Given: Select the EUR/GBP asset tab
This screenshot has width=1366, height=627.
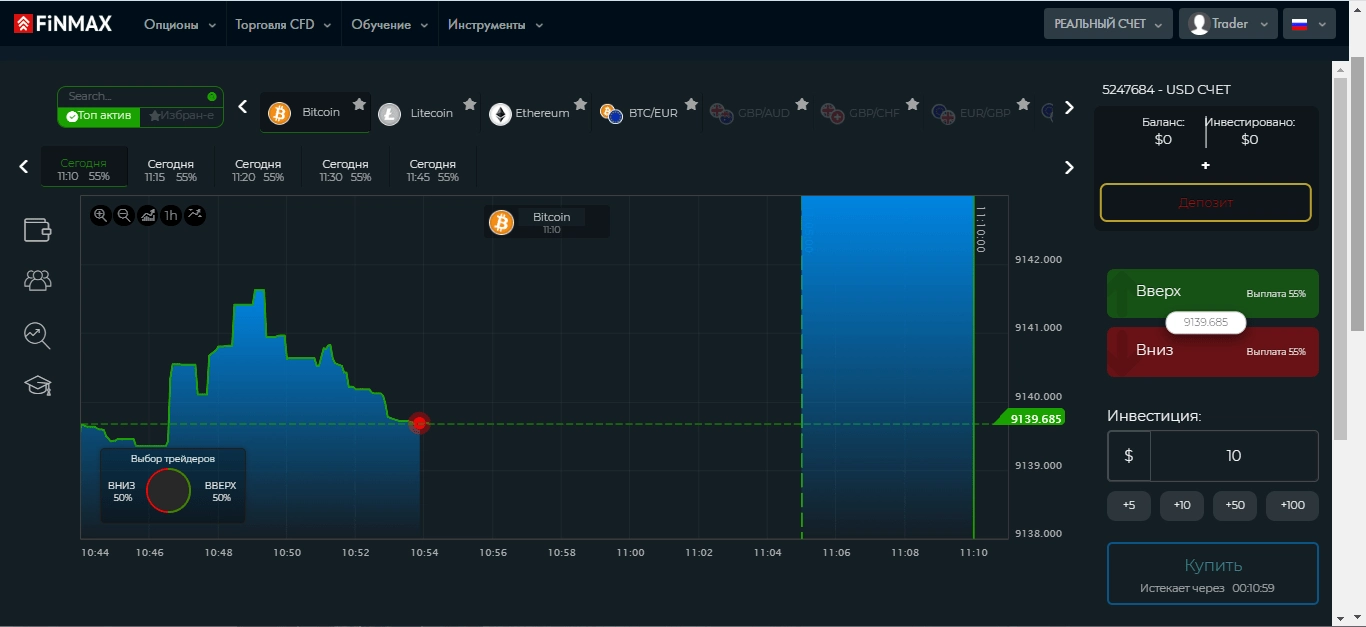Looking at the screenshot, I should (980, 113).
